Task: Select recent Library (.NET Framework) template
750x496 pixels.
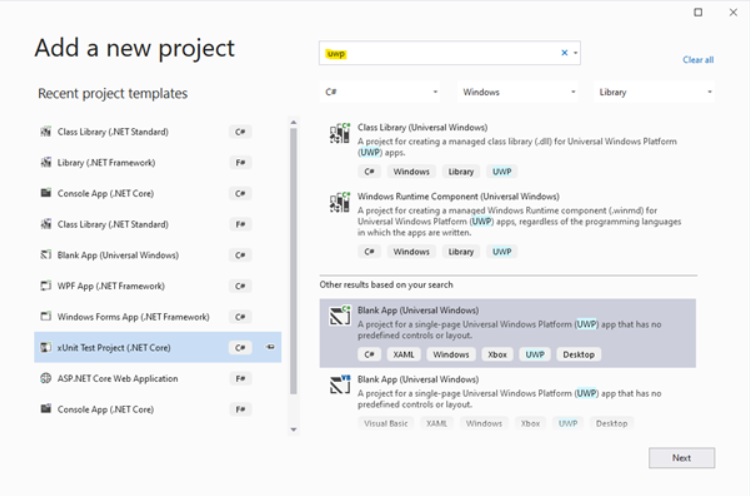Action: (x=157, y=163)
